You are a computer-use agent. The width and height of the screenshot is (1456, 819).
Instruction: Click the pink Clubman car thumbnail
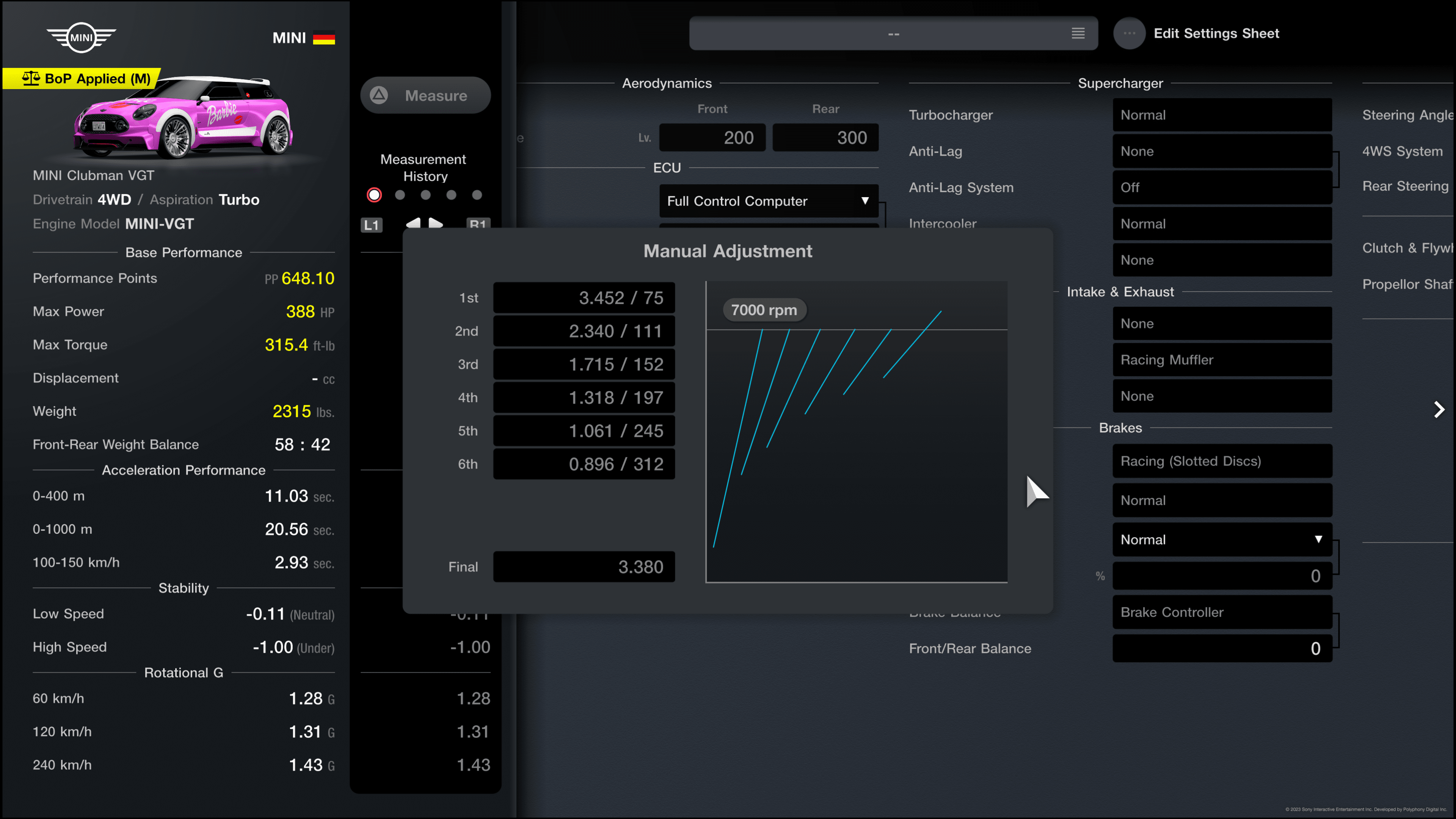tap(183, 118)
